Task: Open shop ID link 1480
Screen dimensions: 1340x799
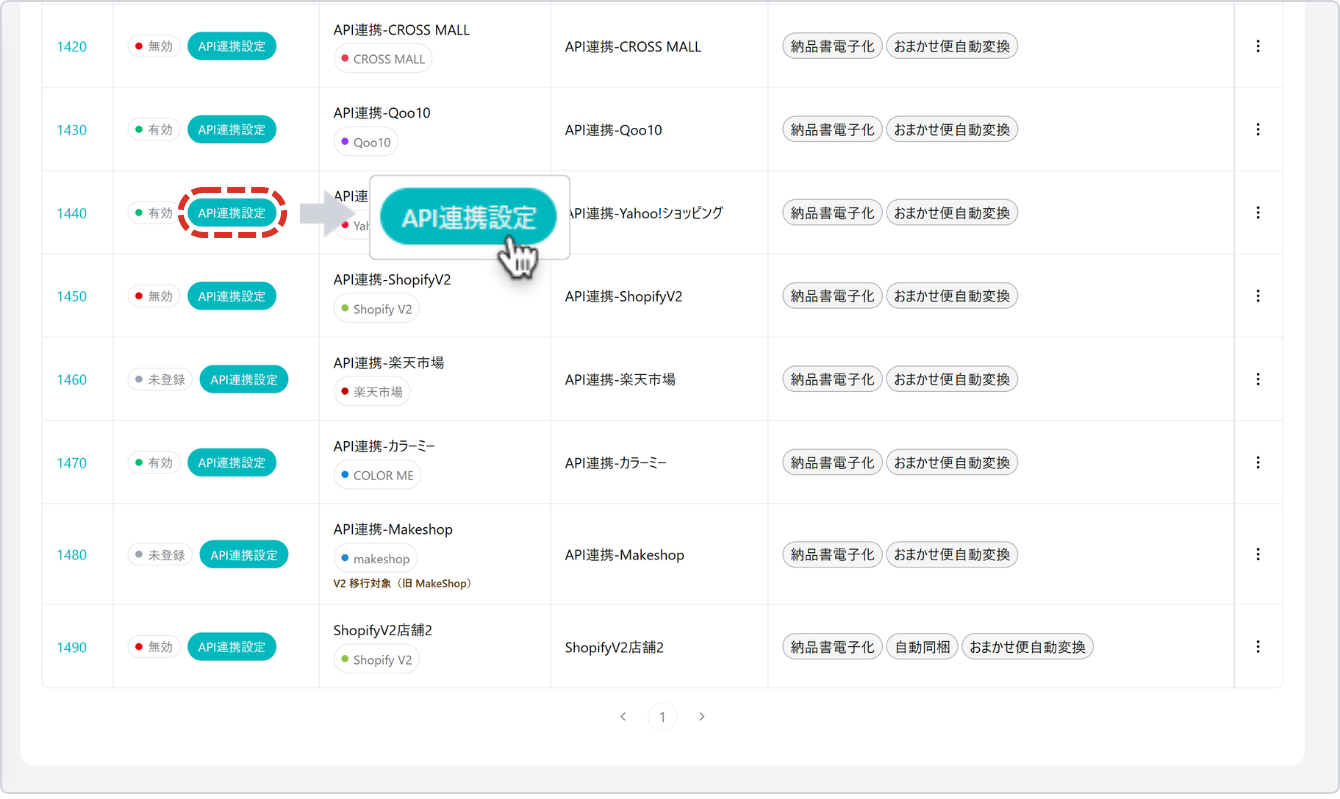Action: pyautogui.click(x=71, y=555)
